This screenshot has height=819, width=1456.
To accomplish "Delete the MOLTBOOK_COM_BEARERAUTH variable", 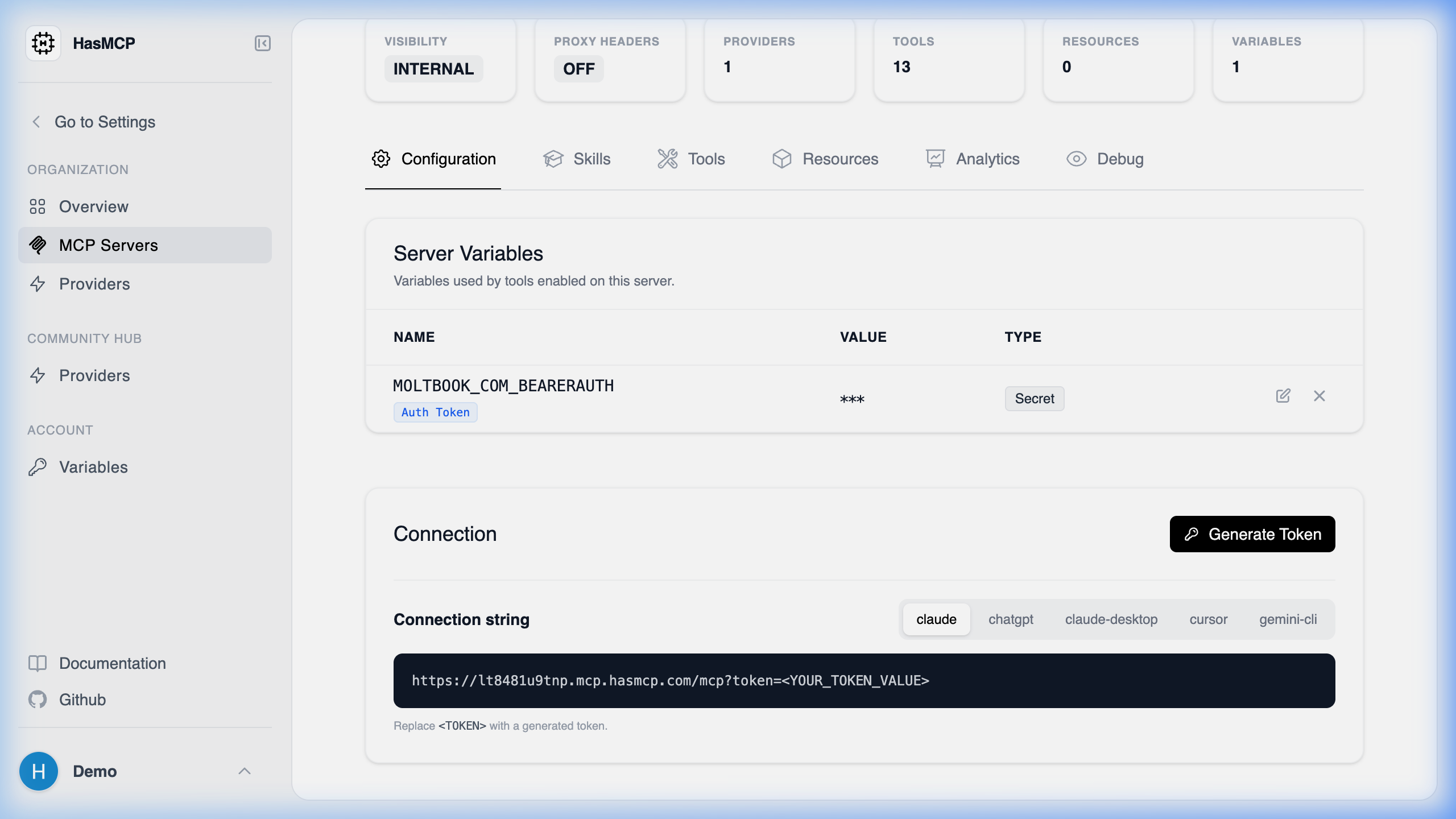I will (x=1319, y=396).
